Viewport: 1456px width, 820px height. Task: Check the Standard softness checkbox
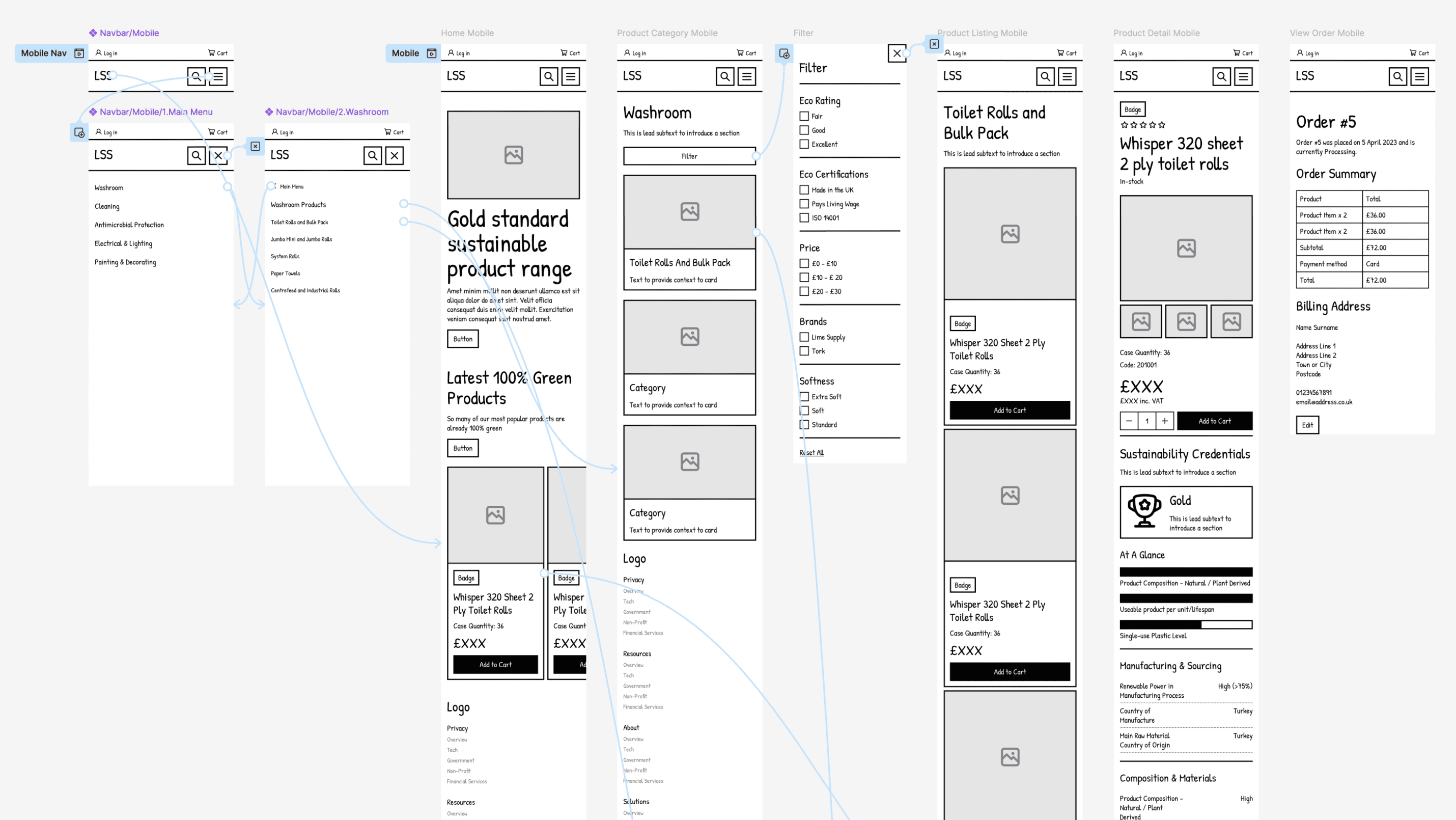[804, 425]
